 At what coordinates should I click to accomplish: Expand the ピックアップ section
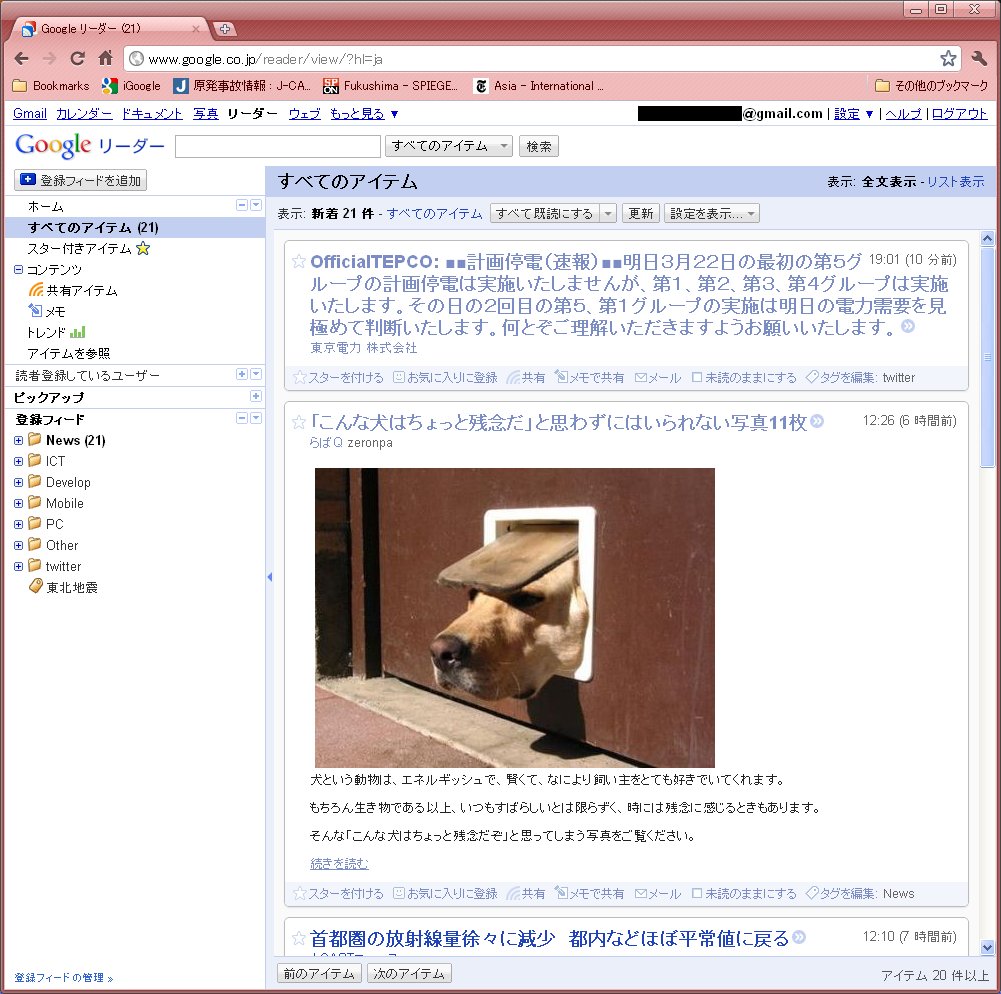tap(255, 396)
